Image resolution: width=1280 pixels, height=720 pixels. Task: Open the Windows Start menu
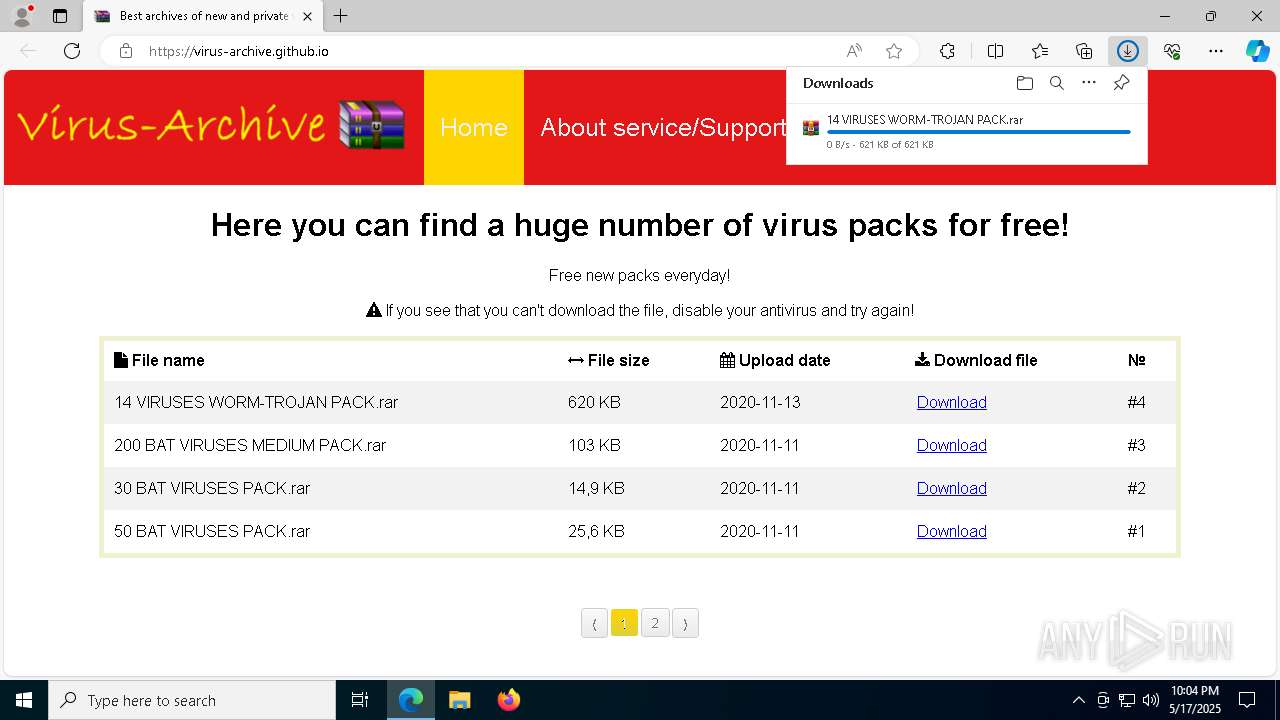(24, 700)
